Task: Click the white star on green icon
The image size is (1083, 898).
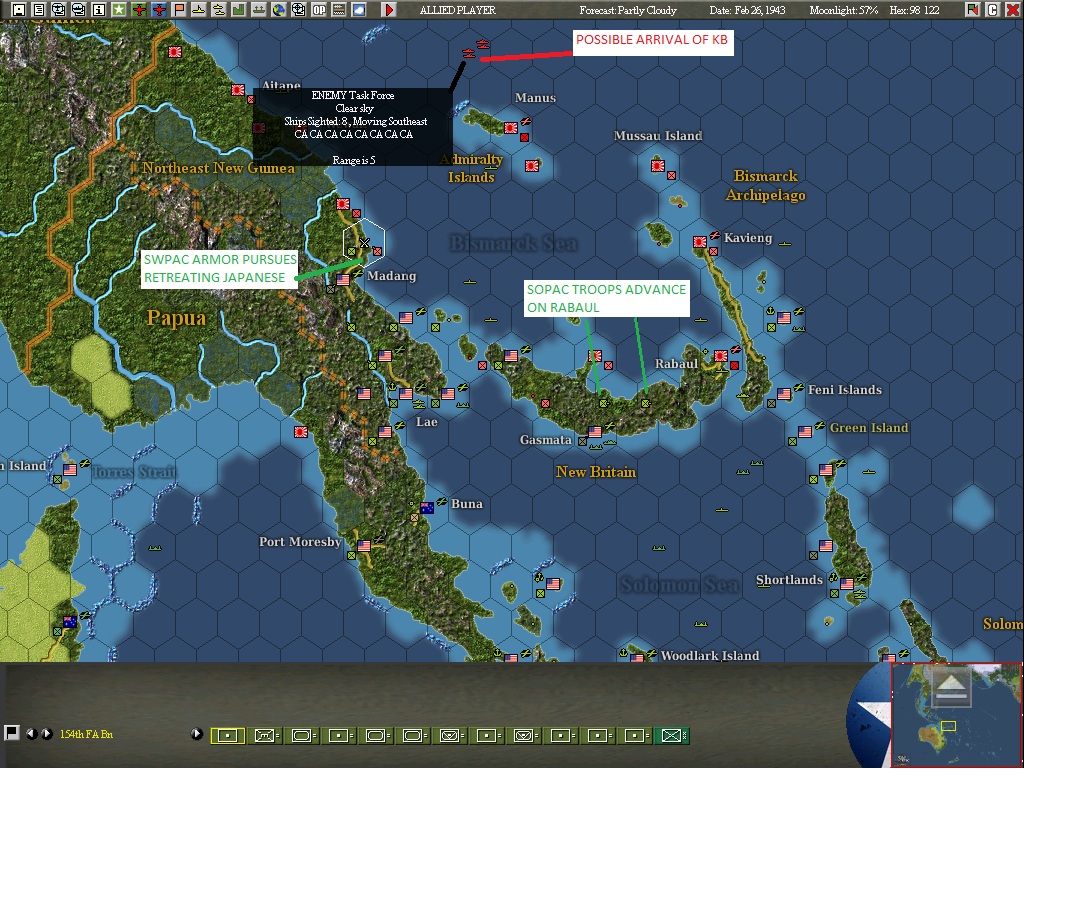Action: click(119, 10)
